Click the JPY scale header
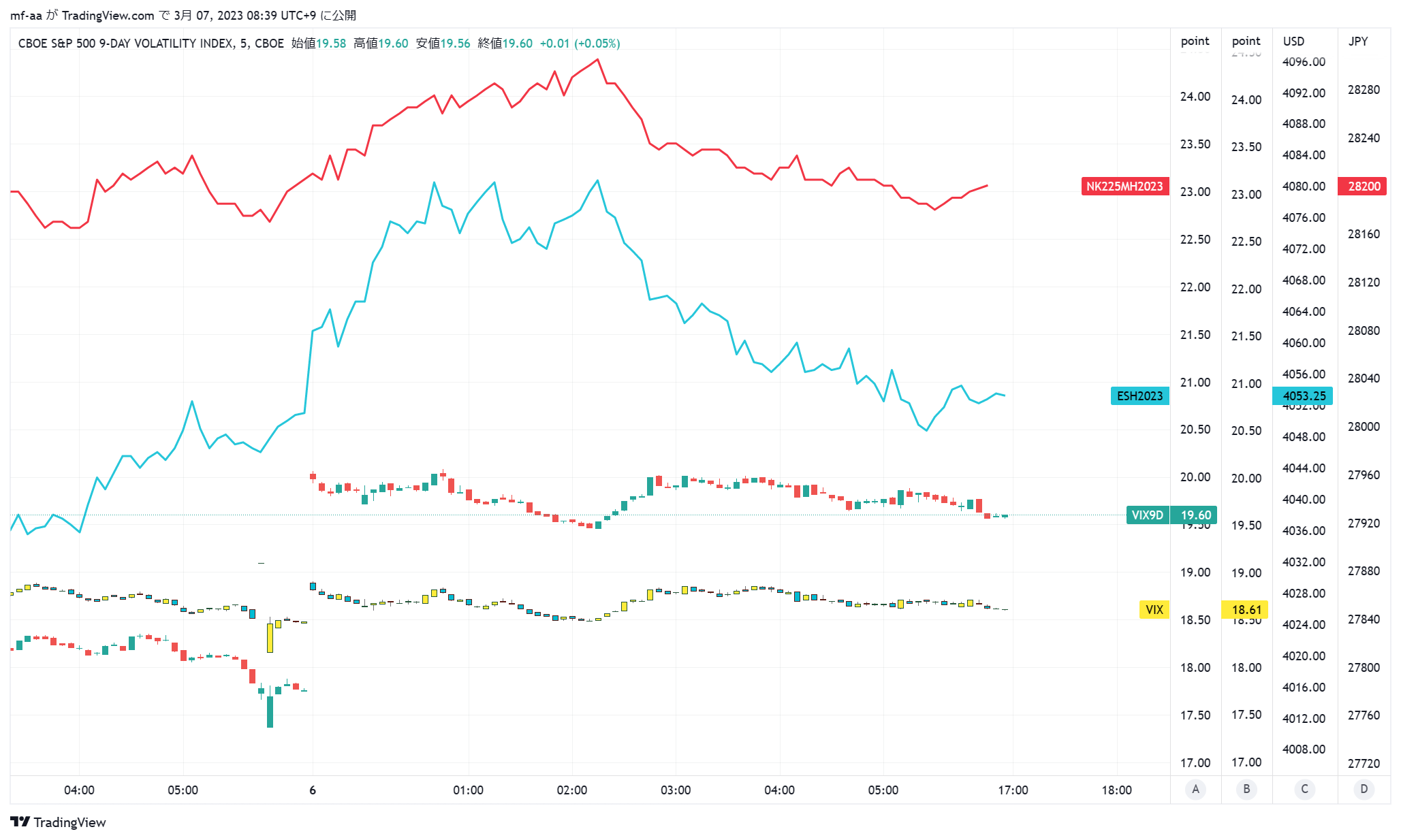 [x=1358, y=42]
